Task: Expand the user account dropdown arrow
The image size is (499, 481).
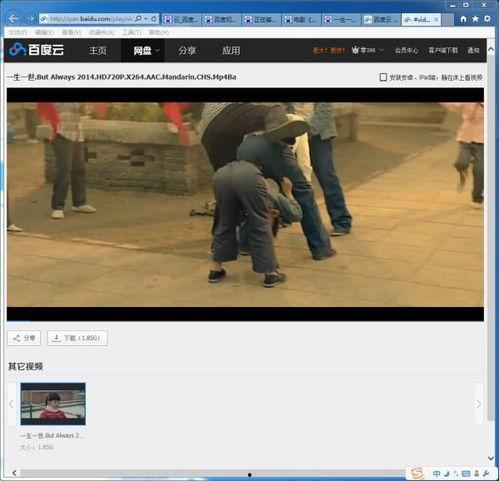Action: [x=381, y=50]
